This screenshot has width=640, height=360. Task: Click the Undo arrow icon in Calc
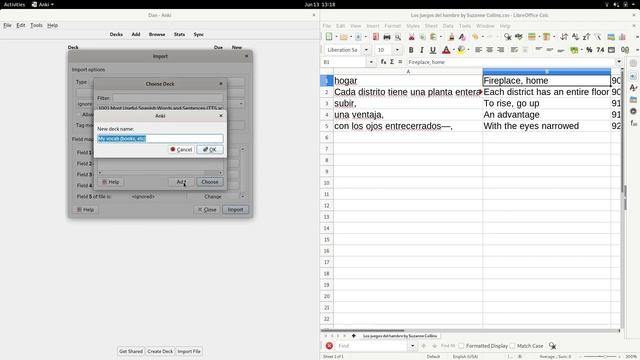(x=476, y=37)
